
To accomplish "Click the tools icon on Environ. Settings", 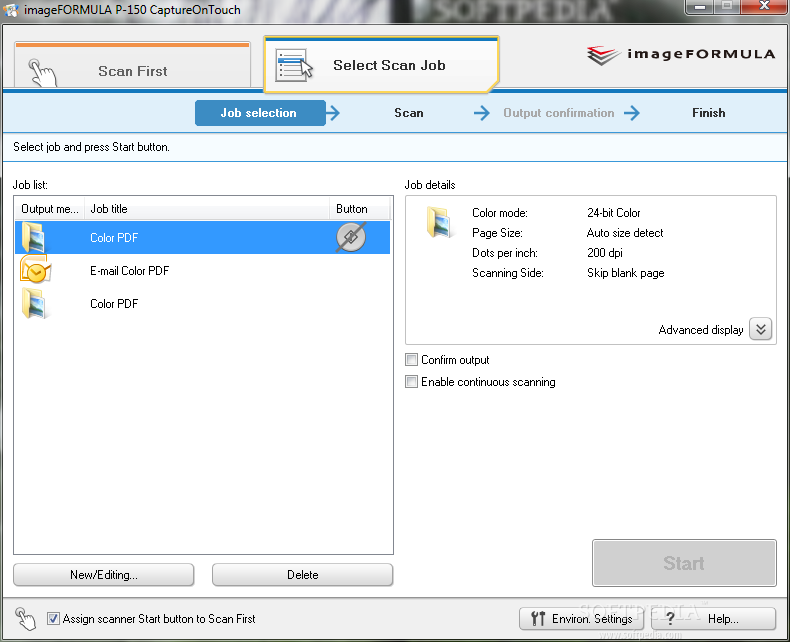I will point(538,619).
